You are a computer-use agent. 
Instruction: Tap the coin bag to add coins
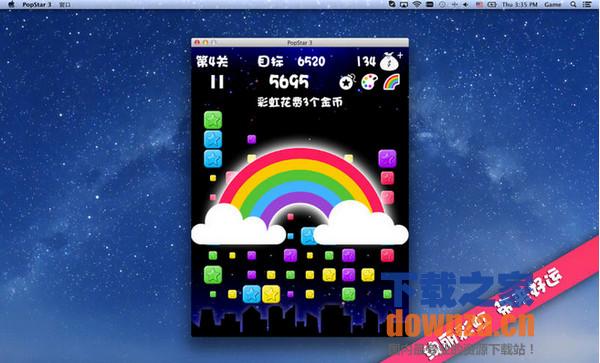[391, 62]
